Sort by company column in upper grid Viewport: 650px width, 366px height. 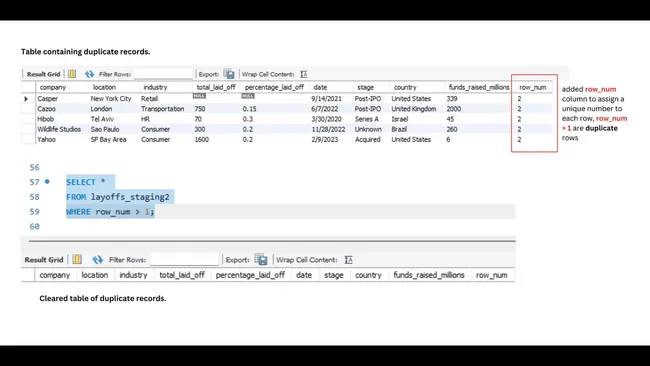(53, 87)
